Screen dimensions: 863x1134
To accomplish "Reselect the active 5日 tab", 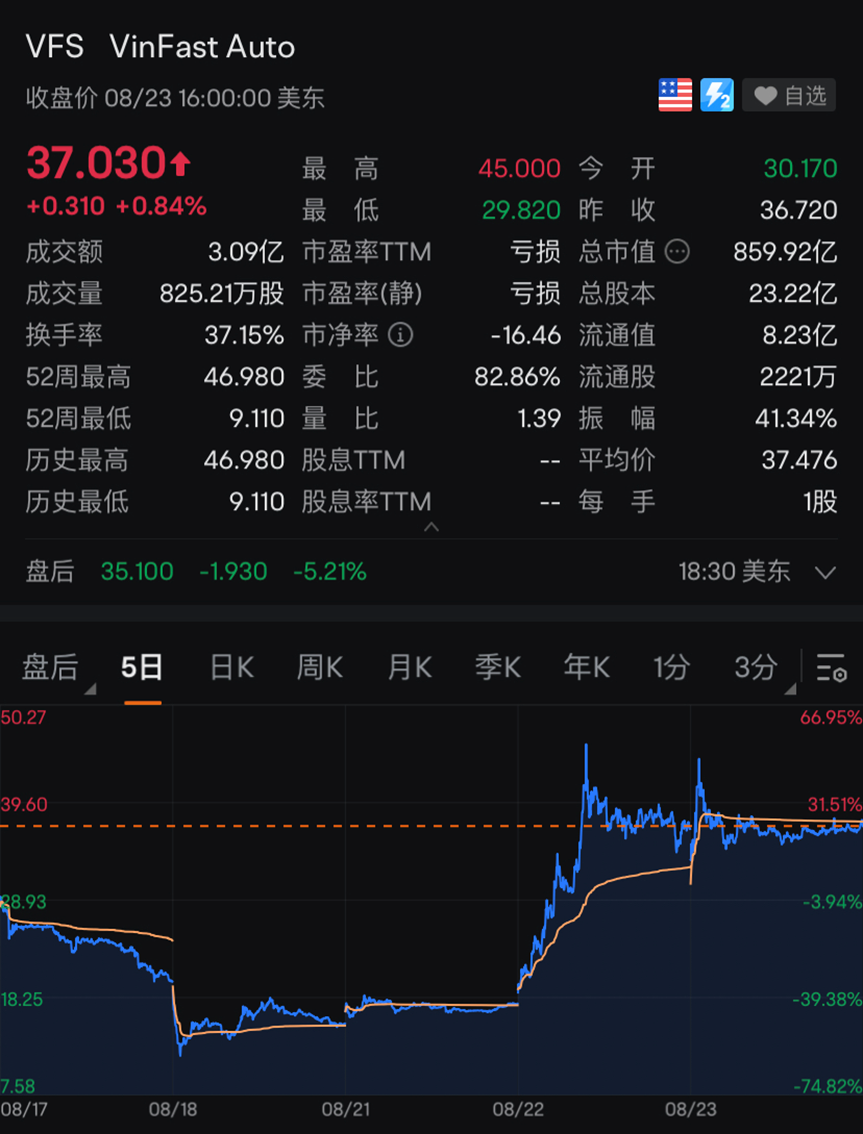I will tap(143, 667).
